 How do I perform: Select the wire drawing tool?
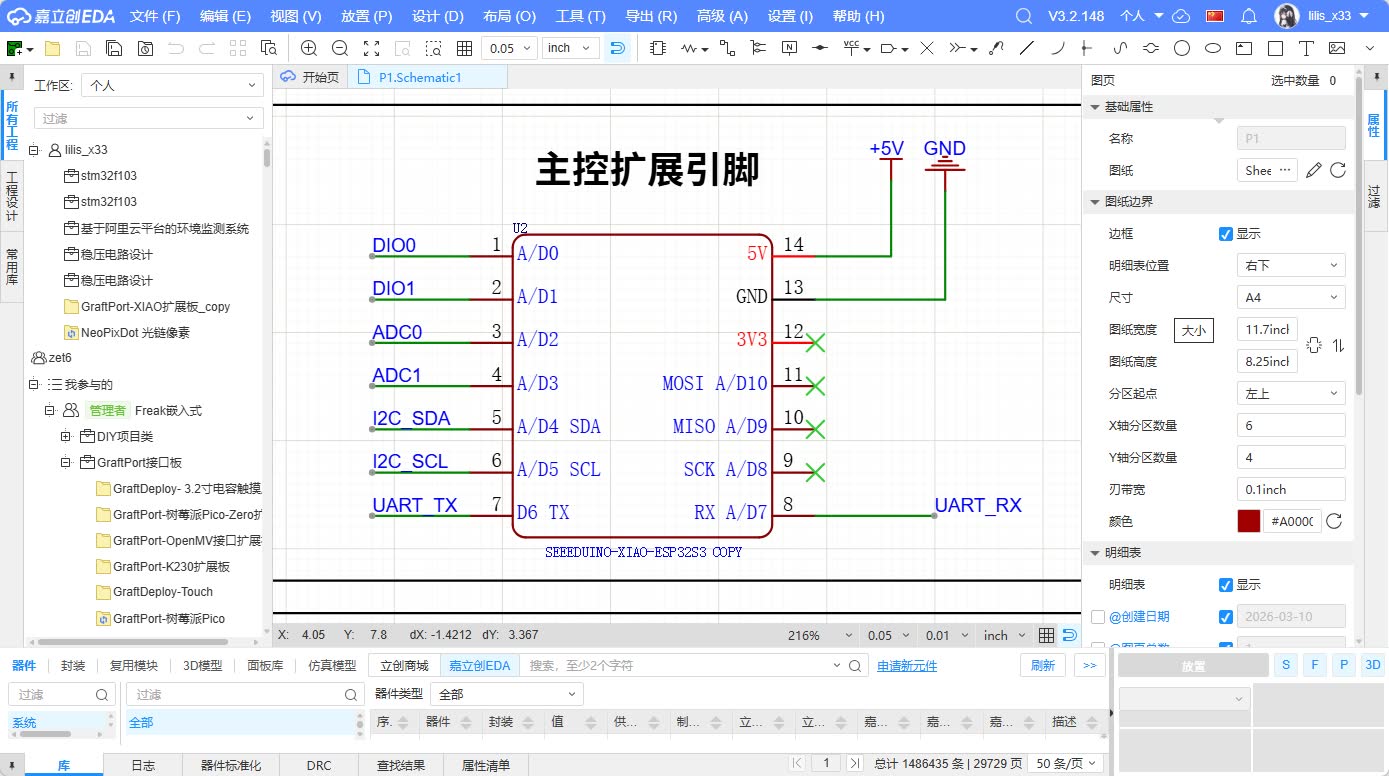click(x=728, y=48)
